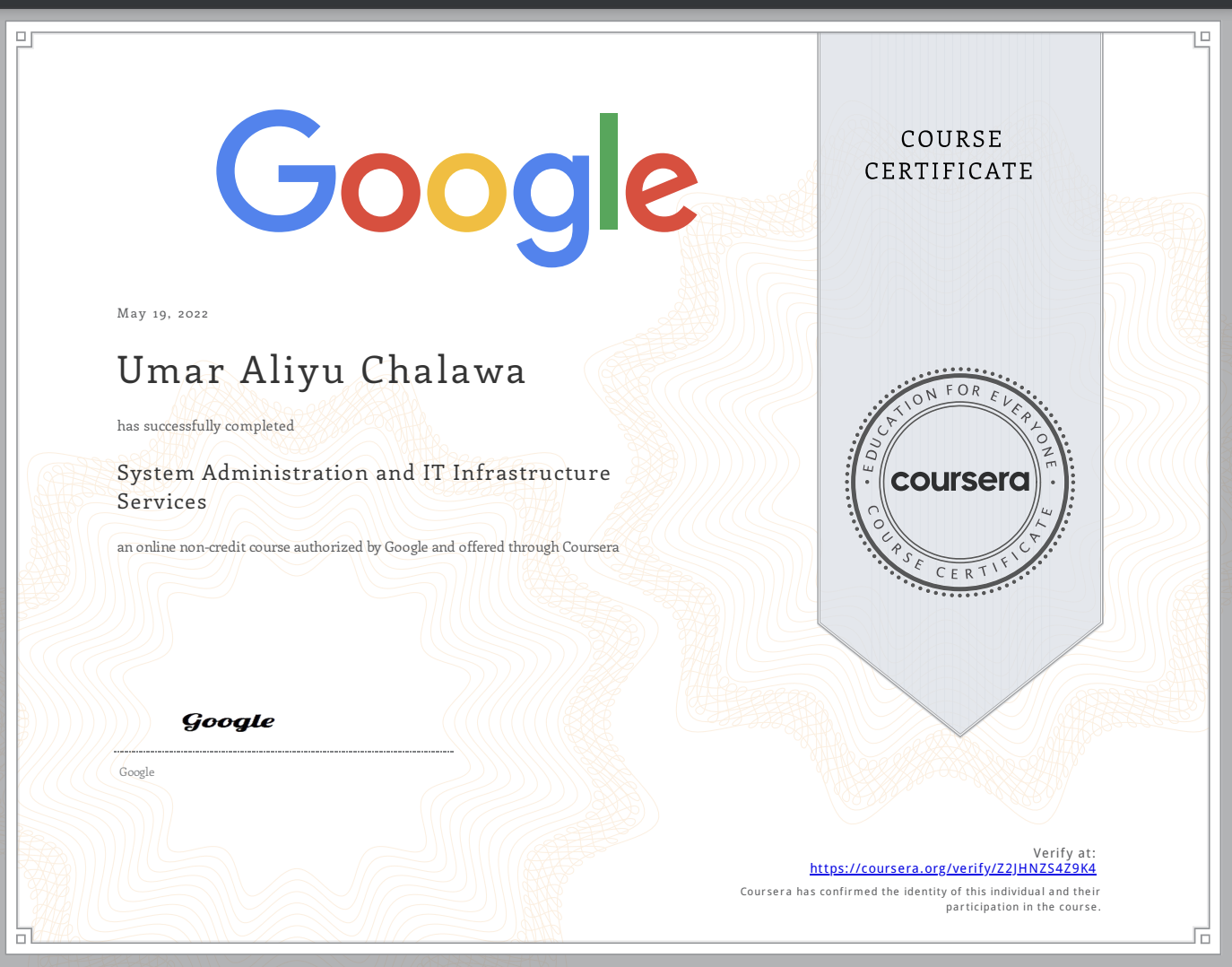Click the top-left corner square ornament

coord(22,38)
